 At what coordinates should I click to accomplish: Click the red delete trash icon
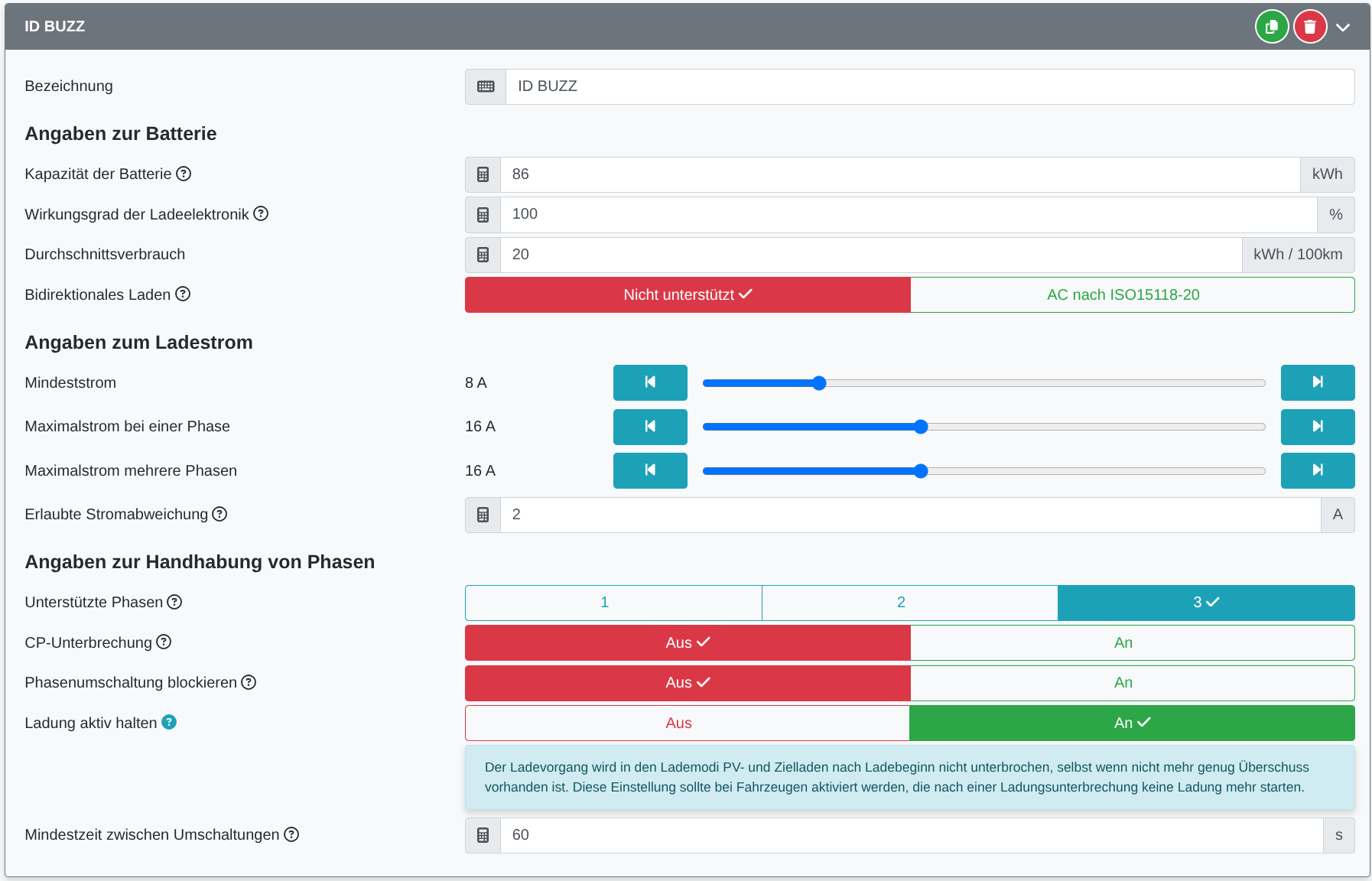[x=1309, y=27]
